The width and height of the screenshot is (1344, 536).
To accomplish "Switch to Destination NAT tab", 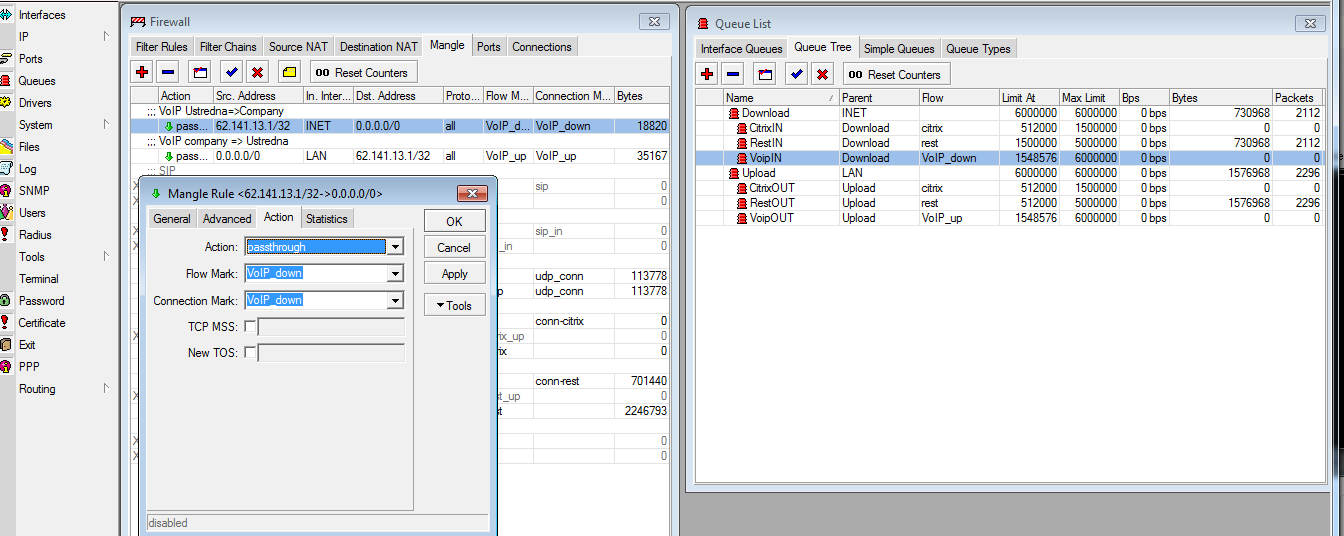I will point(378,47).
